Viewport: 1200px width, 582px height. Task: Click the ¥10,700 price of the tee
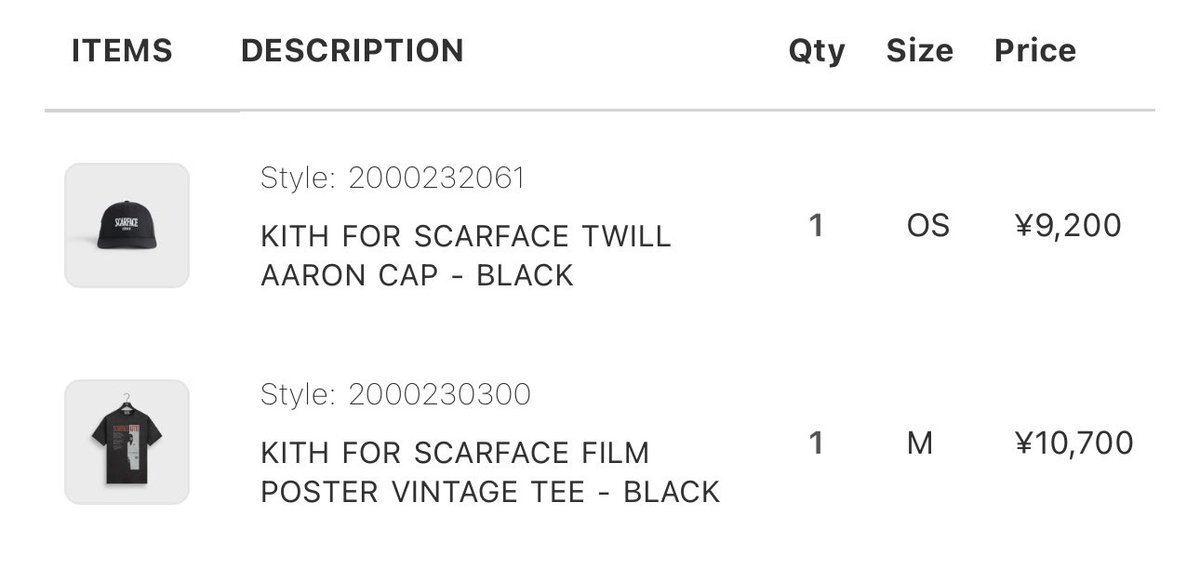1074,443
